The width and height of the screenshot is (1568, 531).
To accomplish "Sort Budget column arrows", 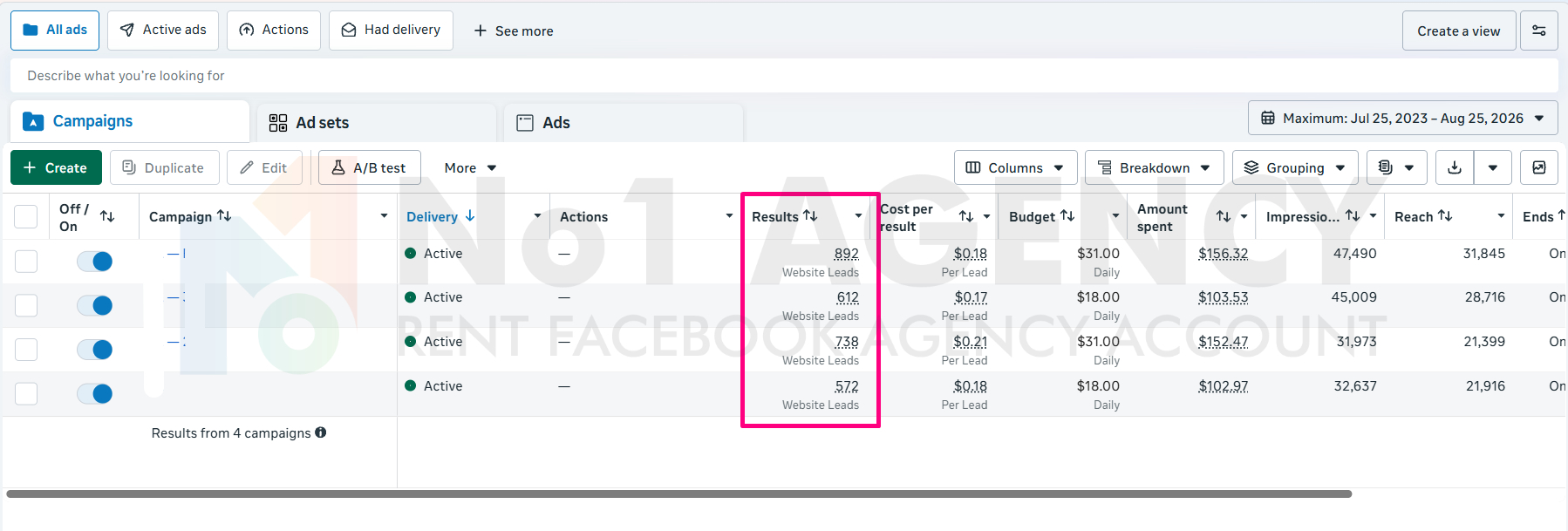I will coord(1067,215).
